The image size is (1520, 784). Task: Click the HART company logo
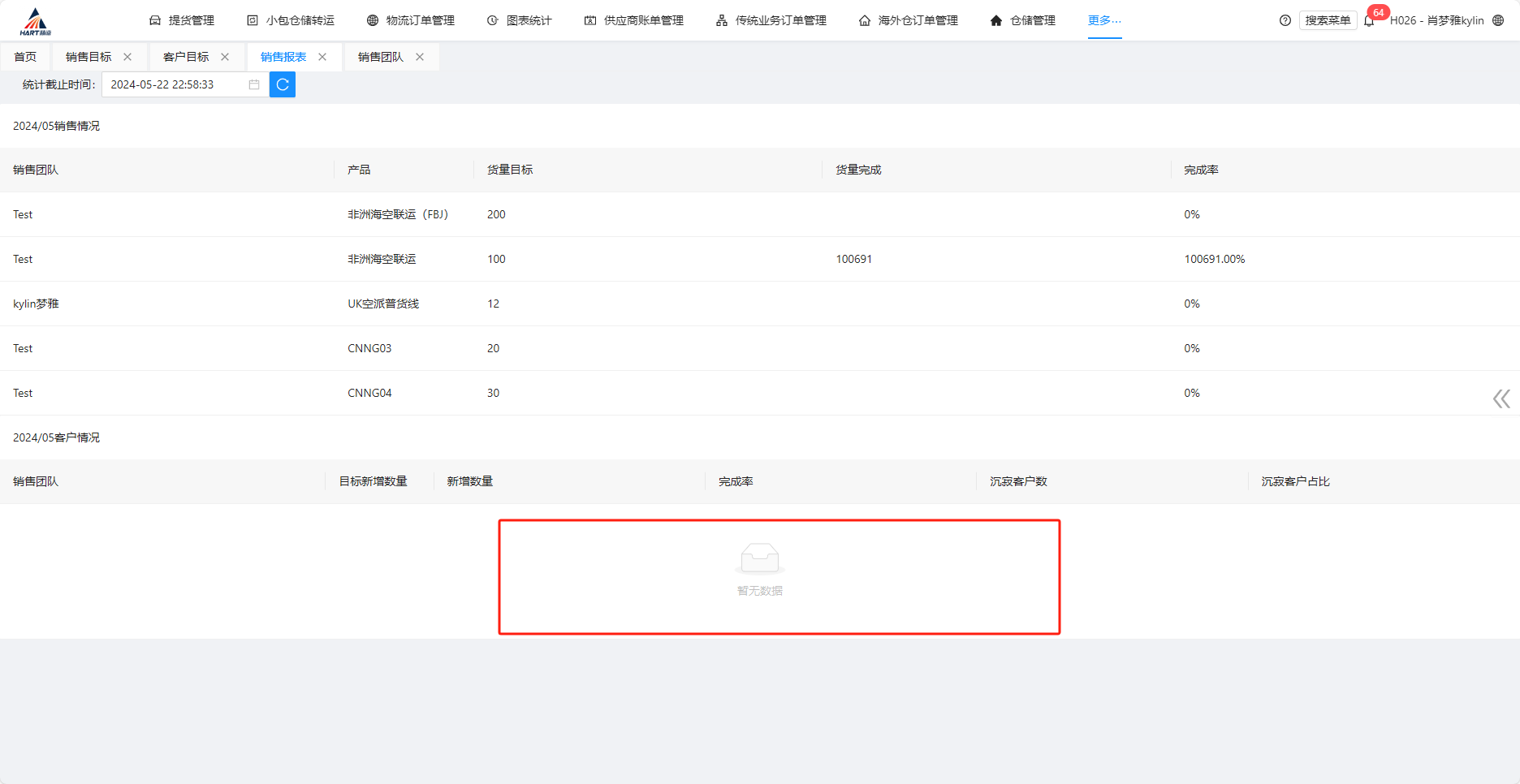(x=35, y=21)
